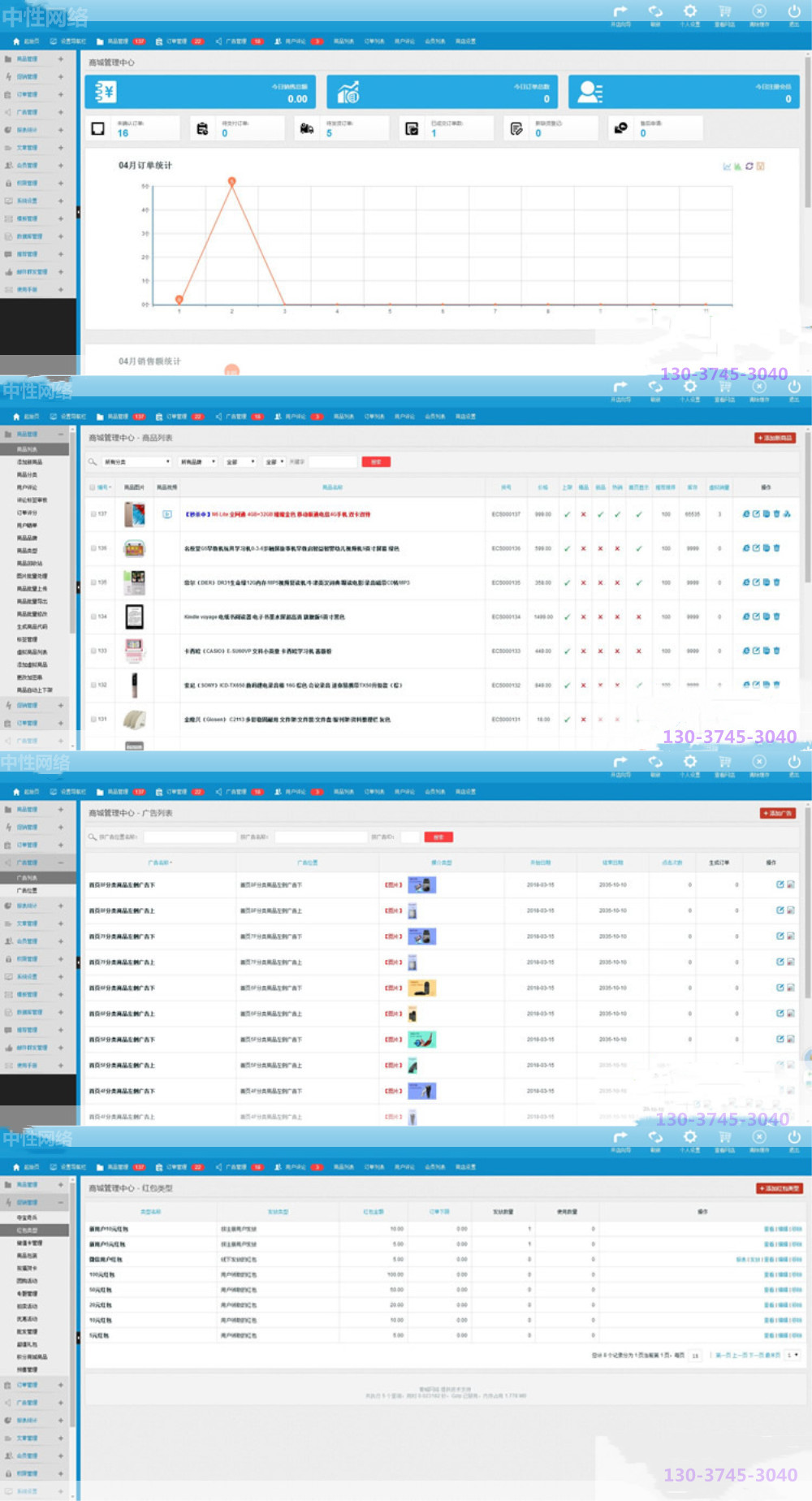Viewport: 812px width, 1501px height.
Task: Tick the checkbox for product 133
Action: (93, 651)
